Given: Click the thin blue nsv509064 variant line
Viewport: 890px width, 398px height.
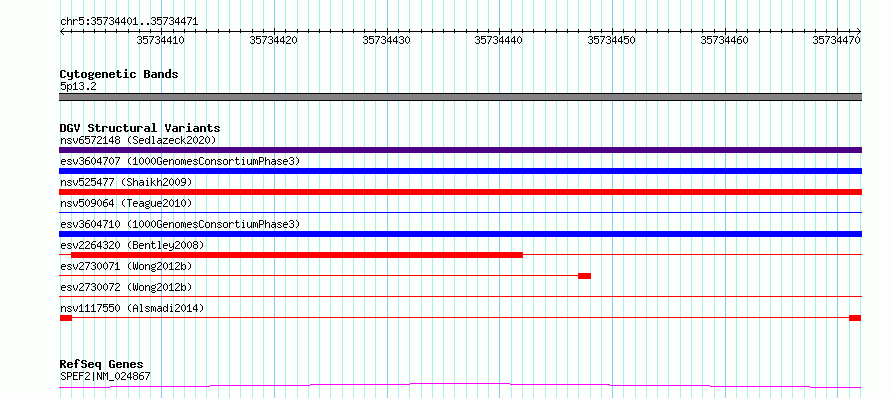Looking at the screenshot, I should [460, 212].
